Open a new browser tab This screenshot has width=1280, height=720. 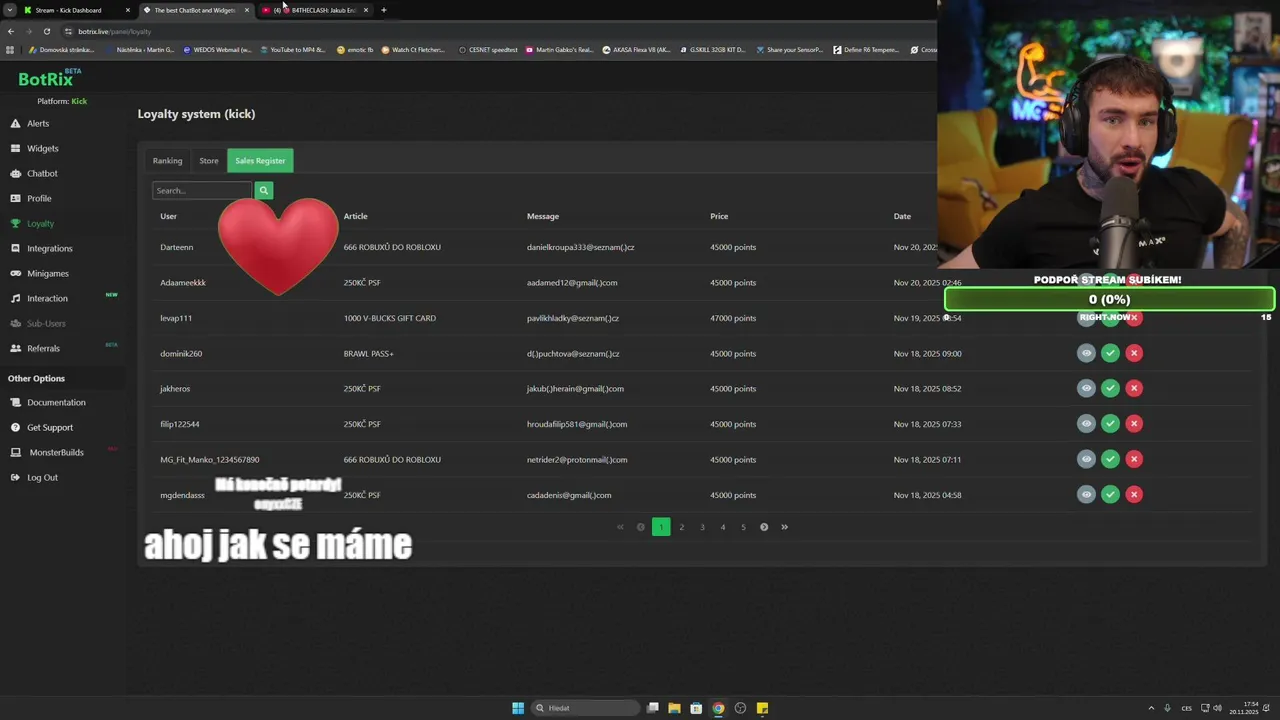tap(383, 10)
